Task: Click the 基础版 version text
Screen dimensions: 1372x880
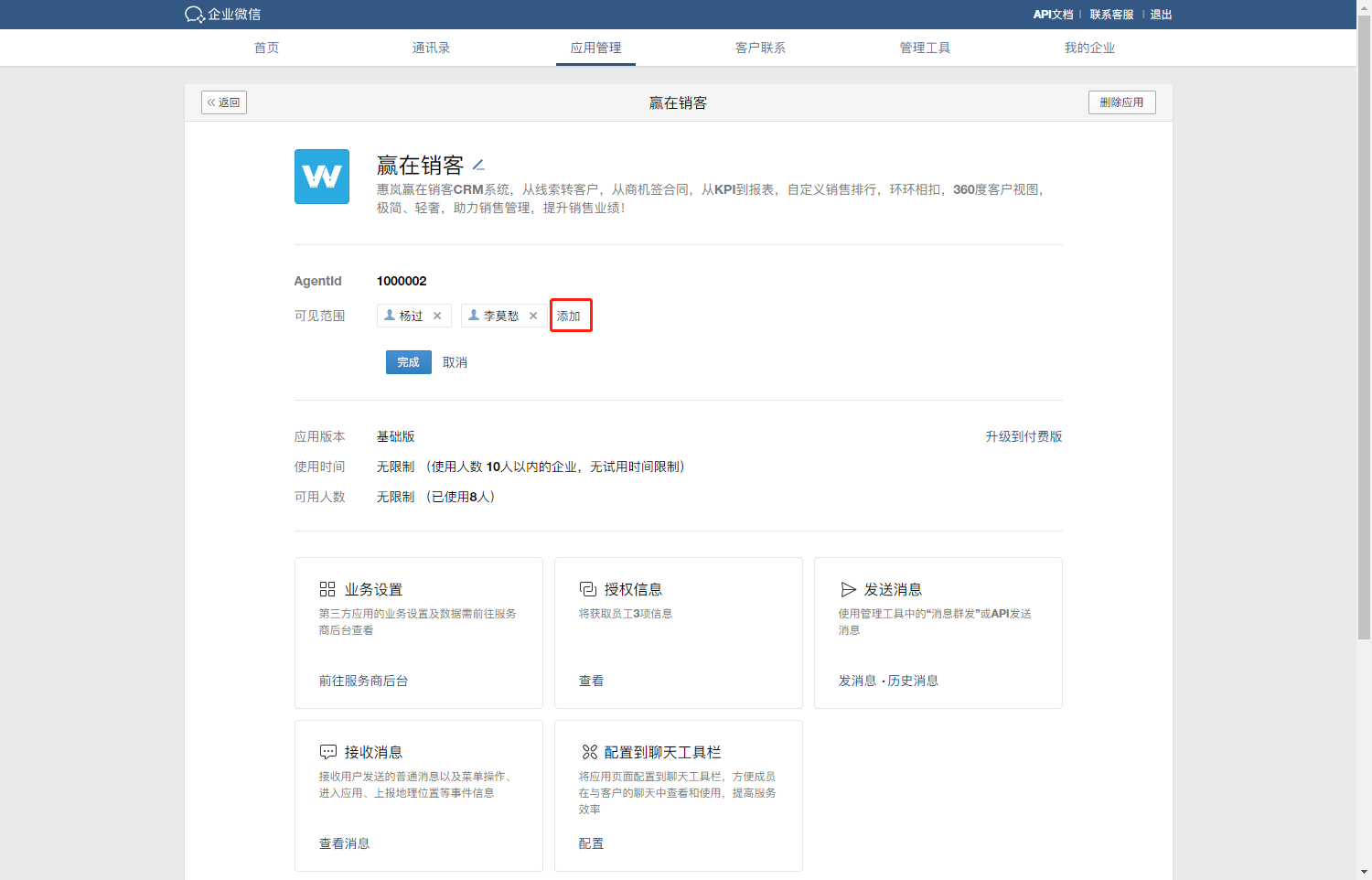Action: pos(395,436)
